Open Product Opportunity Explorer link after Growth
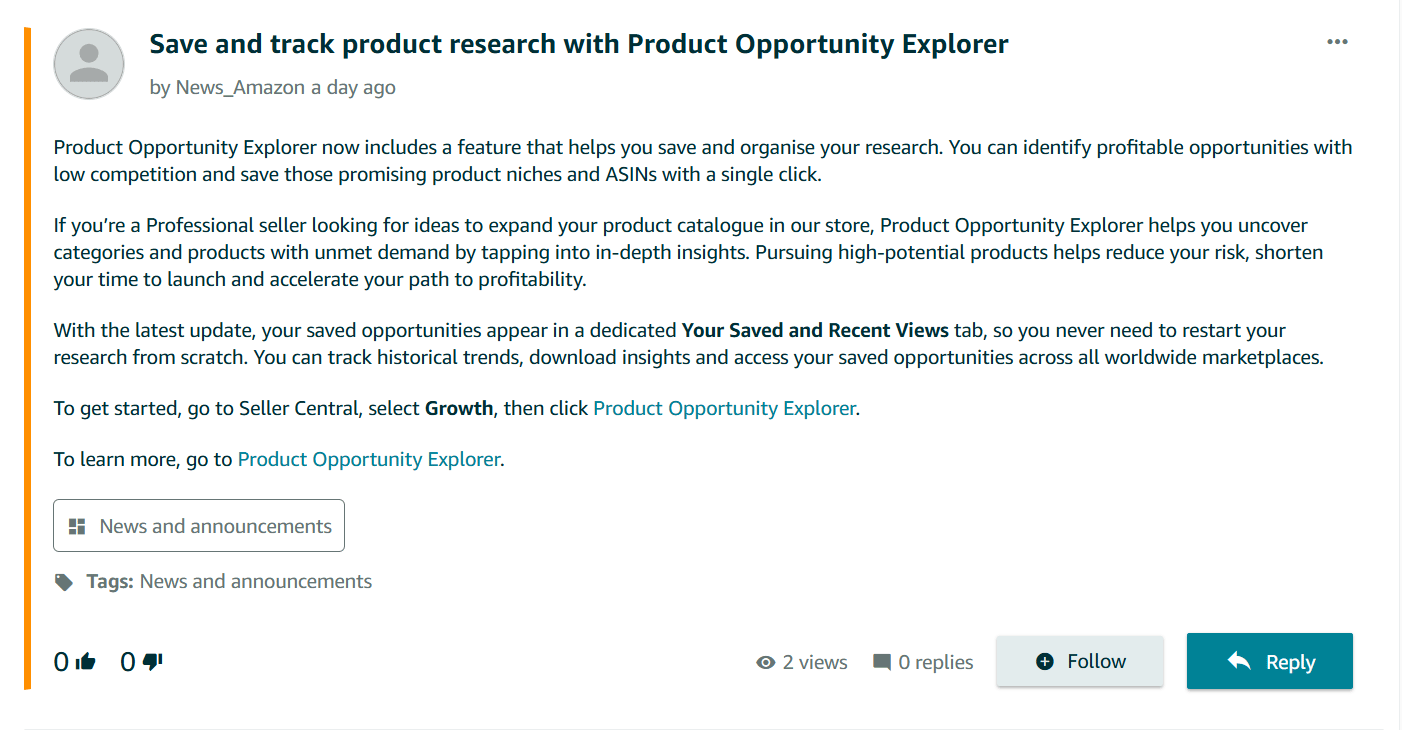Screen dimensions: 1402x730 point(725,408)
